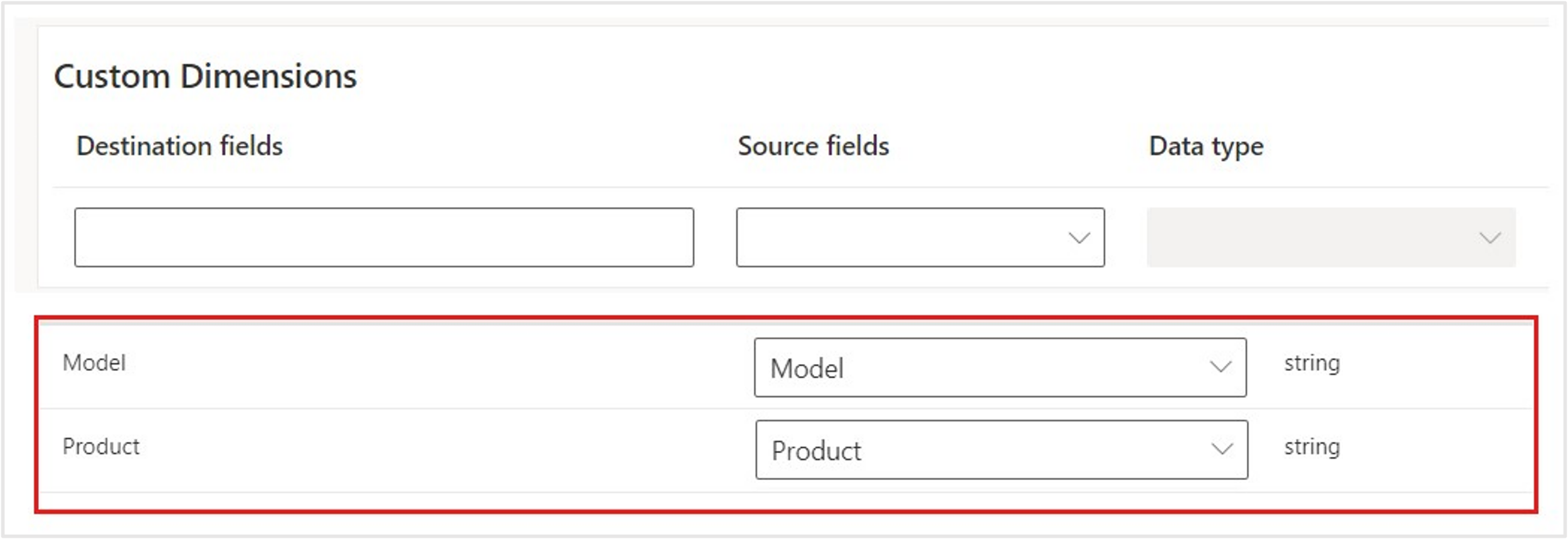Click the chevron arrow in the Model dropdown

[1220, 366]
